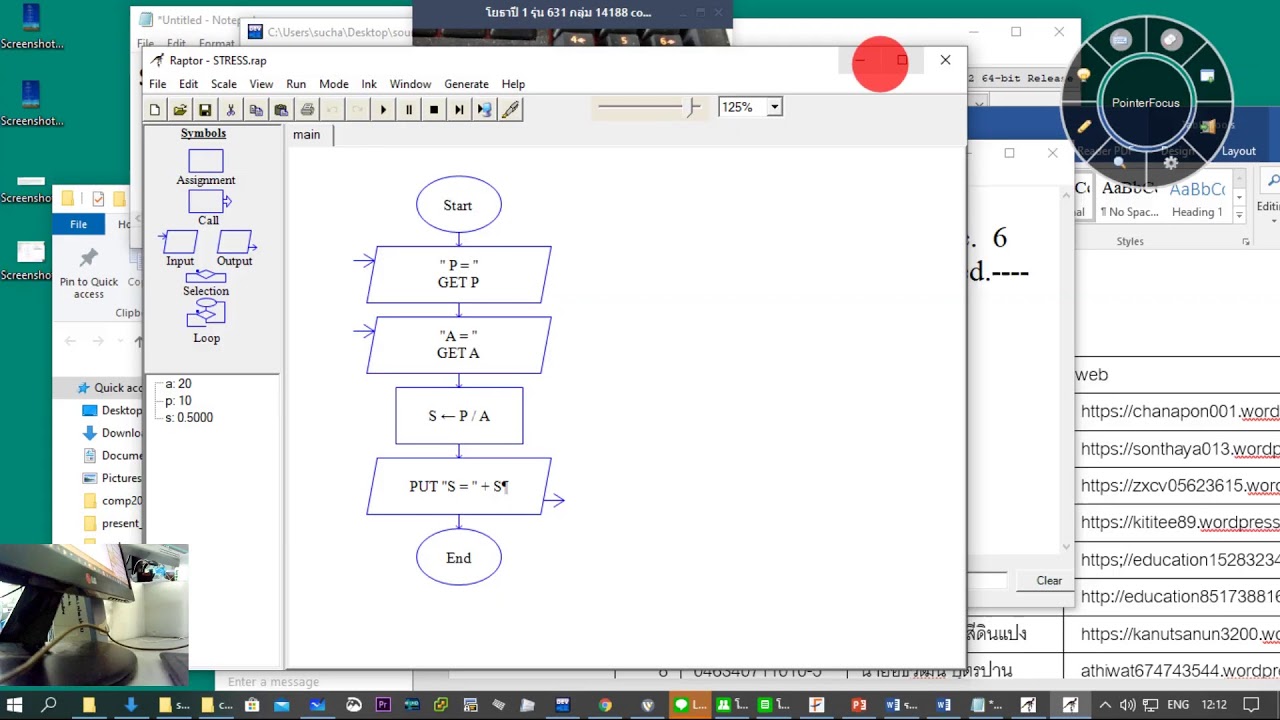Open the sonthaya013 wordpress link
The height and width of the screenshot is (720, 1280).
pos(1180,449)
